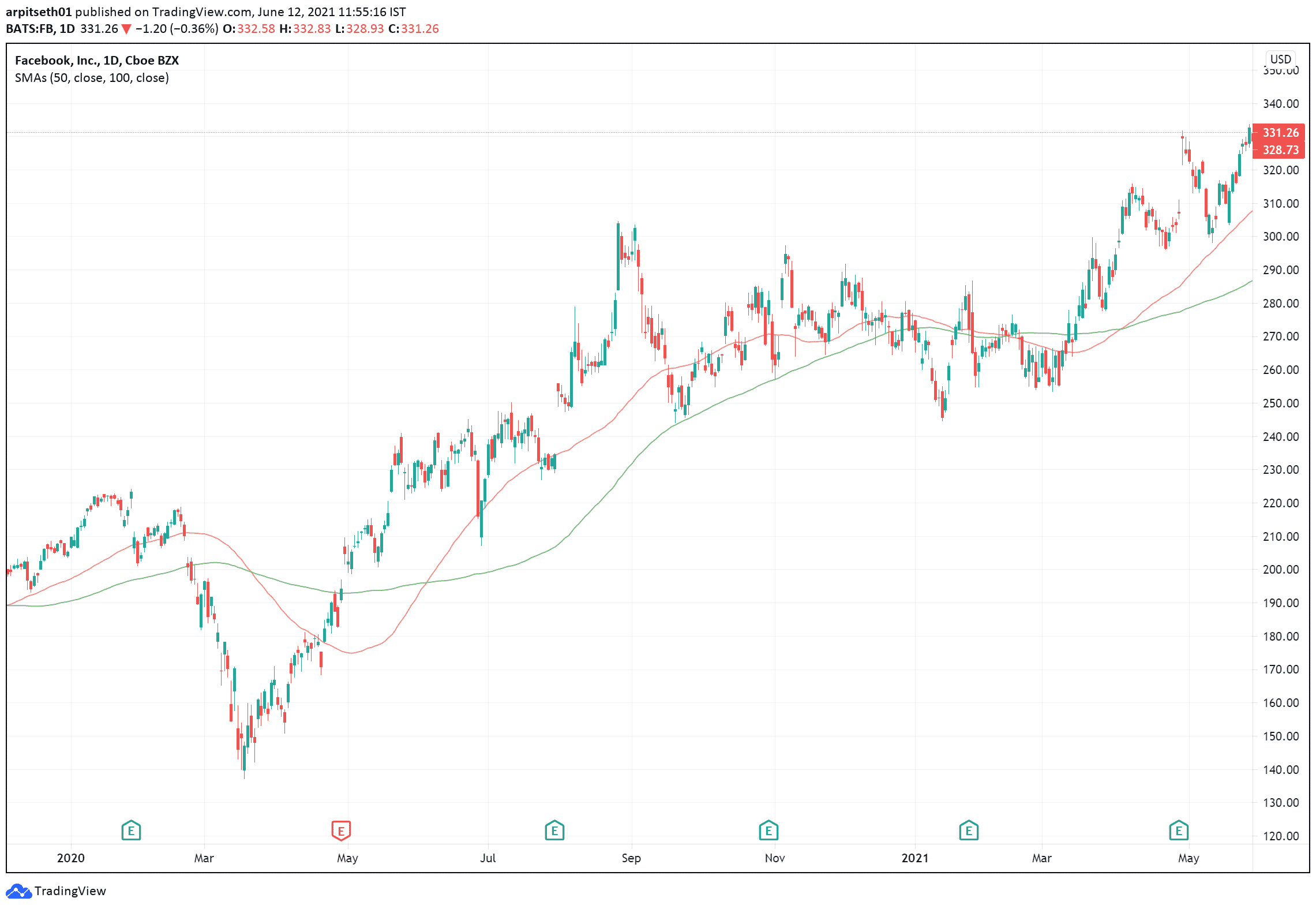
Task: Open the 1D timeframe selector
Action: pos(66,28)
